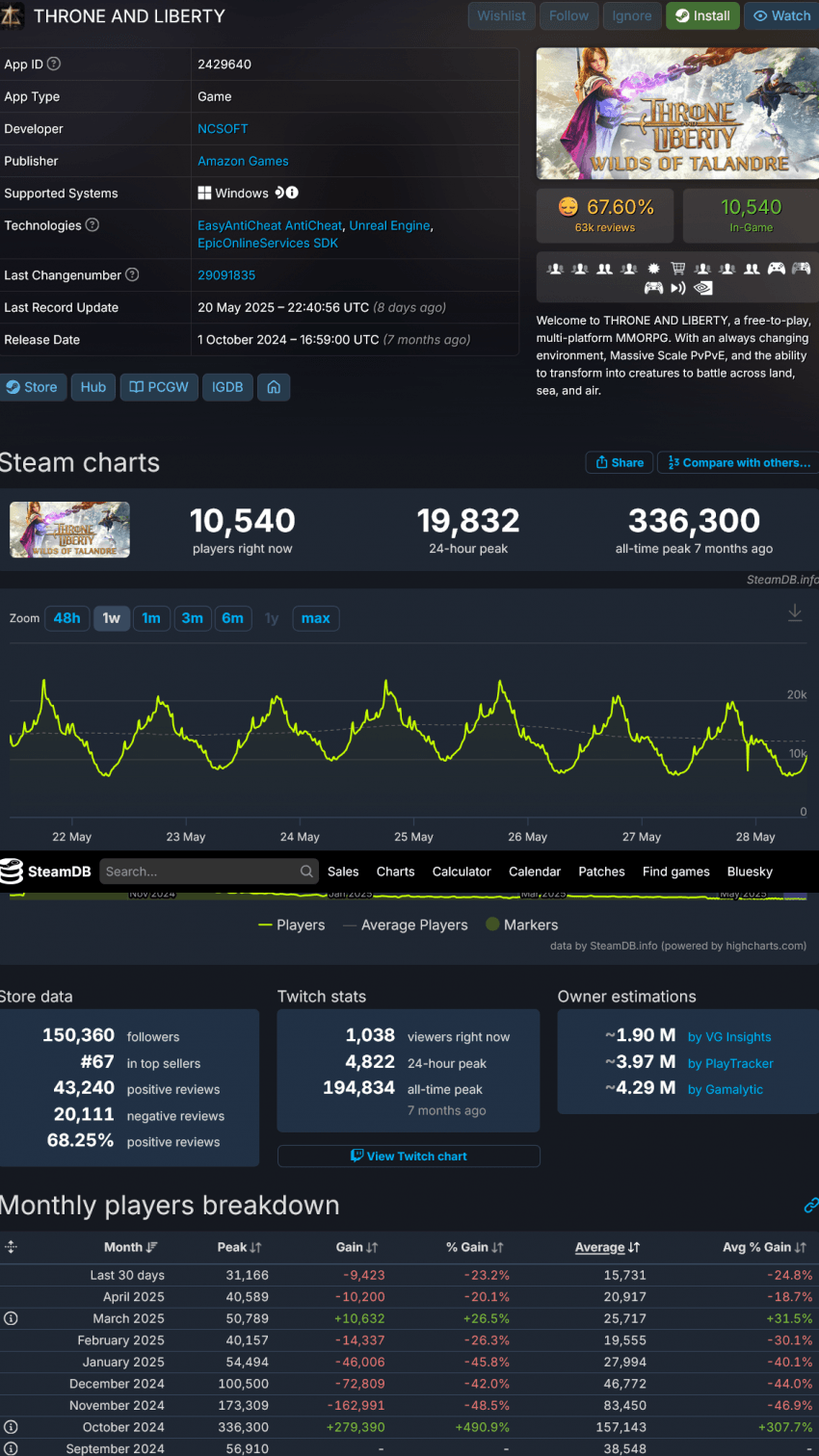Click the info icon on the October 2024 row
This screenshot has height=1456, width=819.
[11, 1427]
